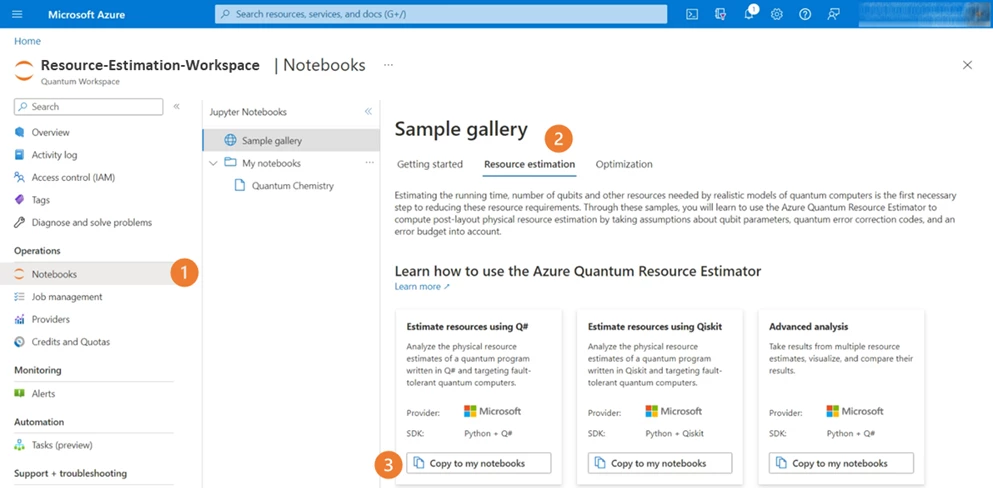Screen dimensions: 993x488
Task: Open Credits and Quotas
Action: coord(71,342)
